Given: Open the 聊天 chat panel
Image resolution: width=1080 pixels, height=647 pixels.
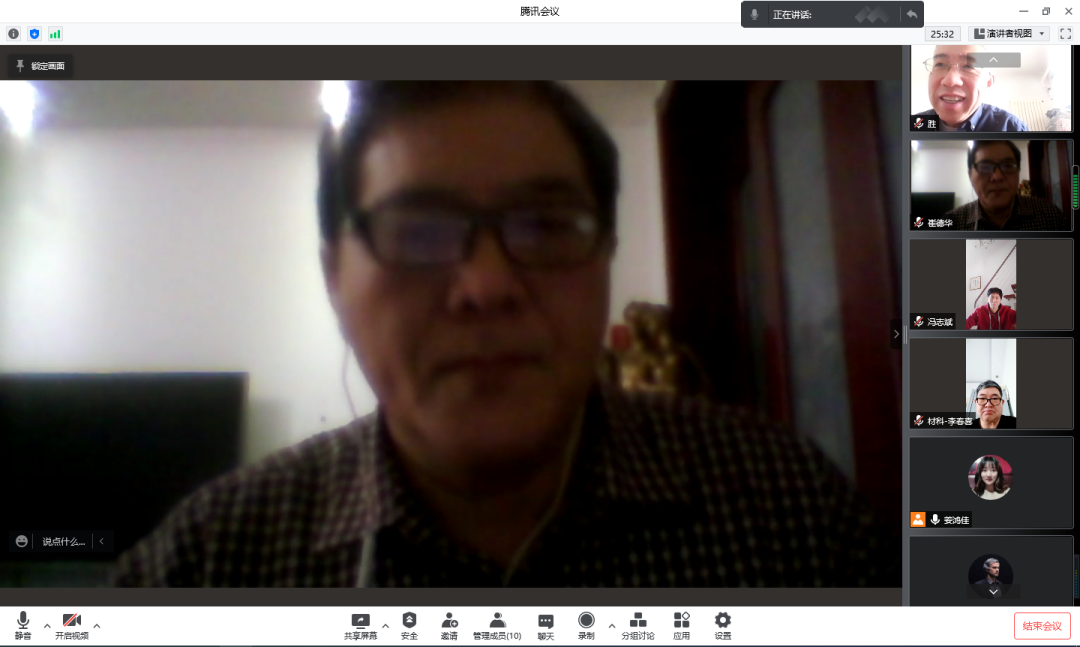Looking at the screenshot, I should pyautogui.click(x=545, y=626).
